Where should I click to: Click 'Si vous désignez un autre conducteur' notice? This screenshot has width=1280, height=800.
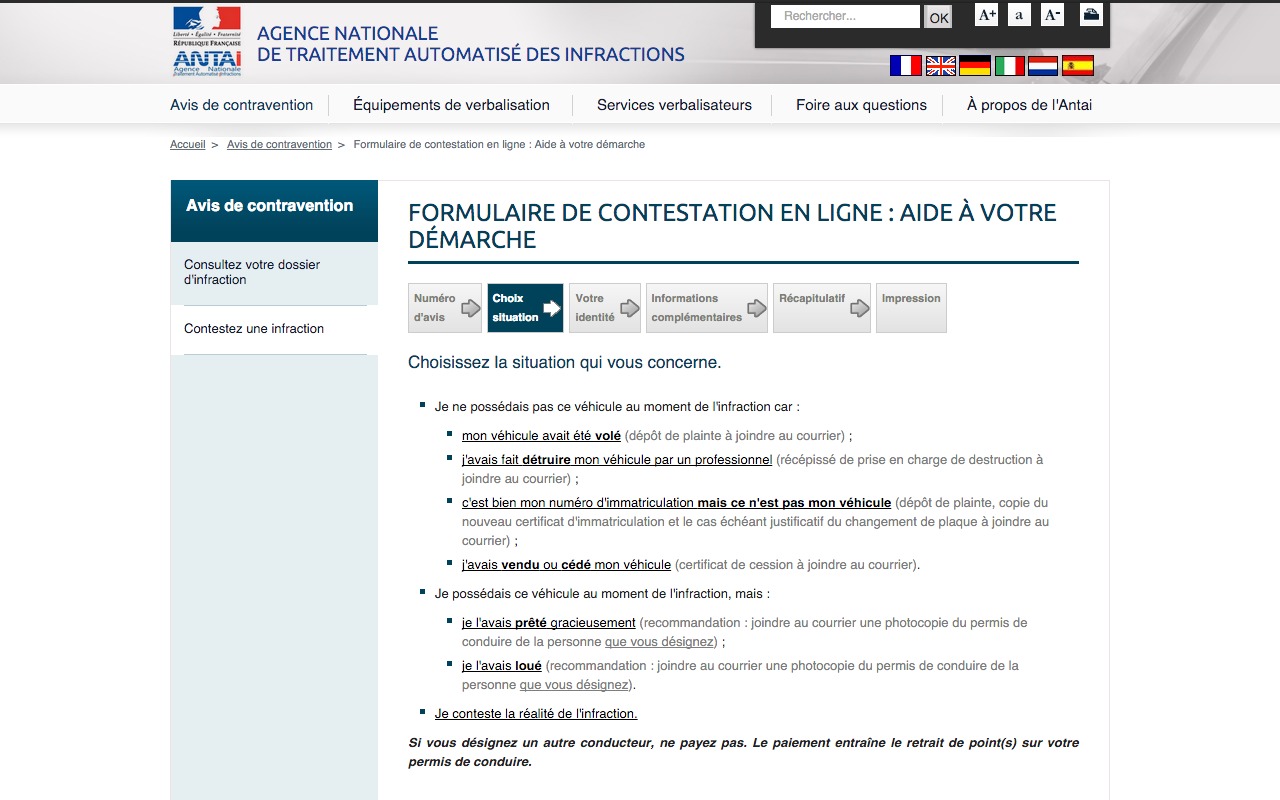tap(743, 752)
